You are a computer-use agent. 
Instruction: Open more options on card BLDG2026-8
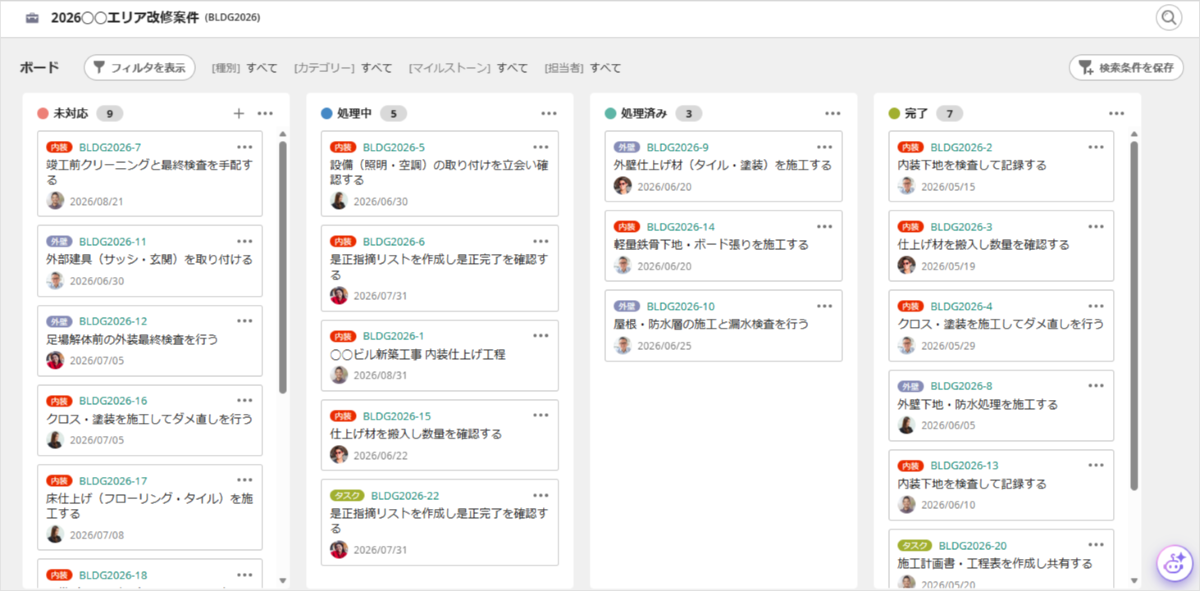[1097, 385]
